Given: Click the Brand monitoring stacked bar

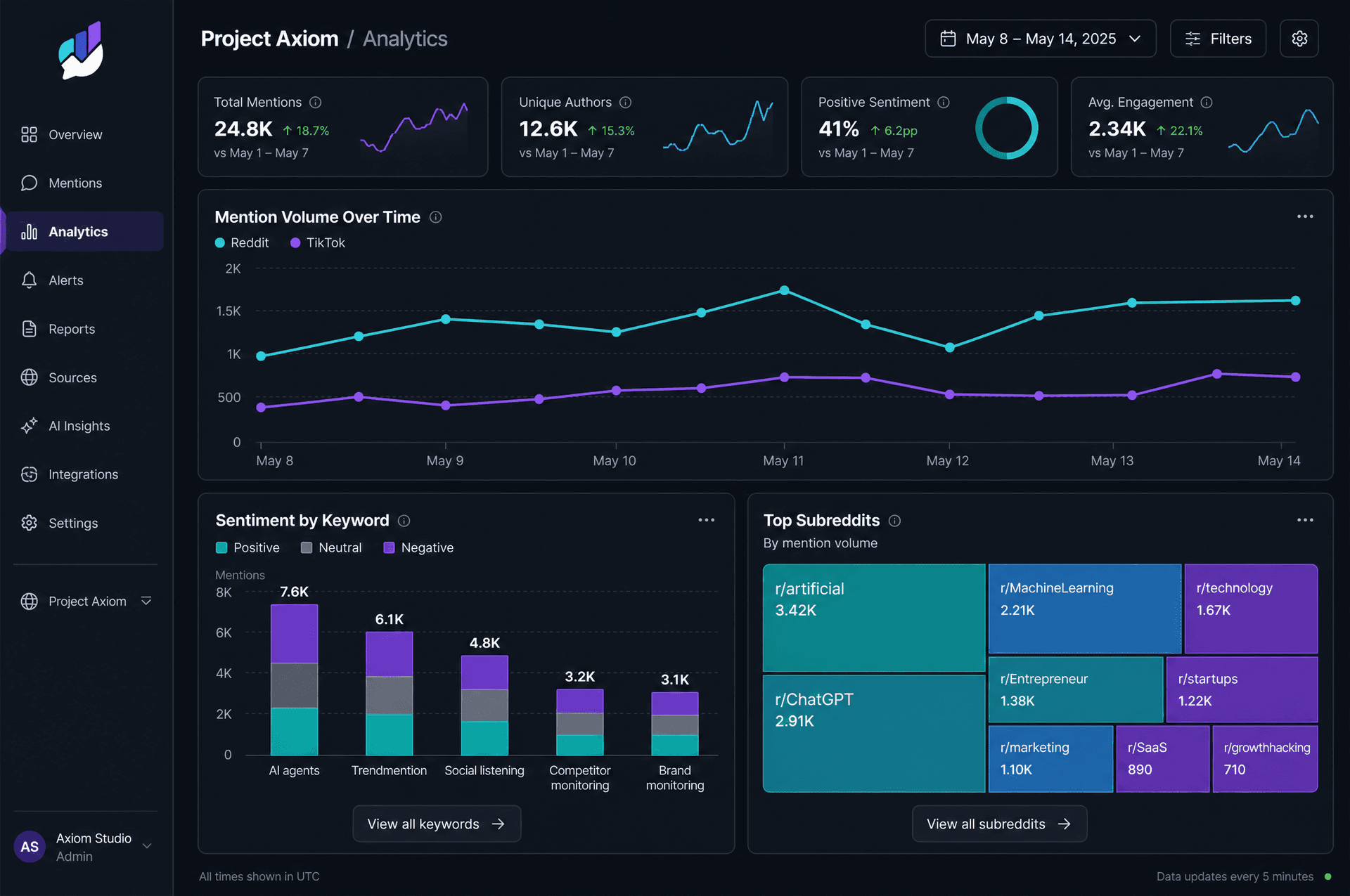Looking at the screenshot, I should 675,724.
